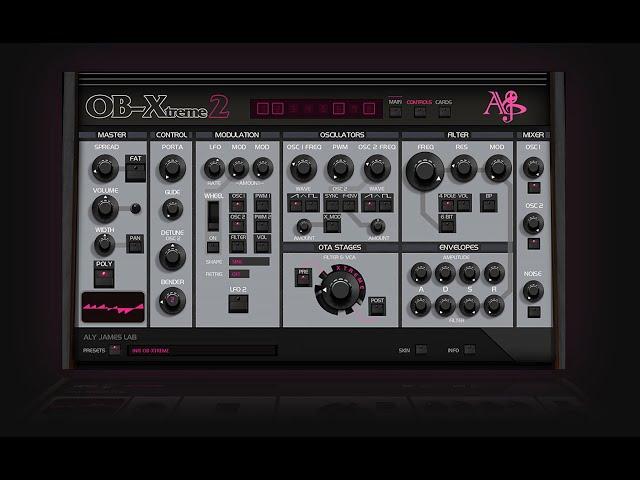
Task: Click the PORTA knob in Control
Action: 172,168
